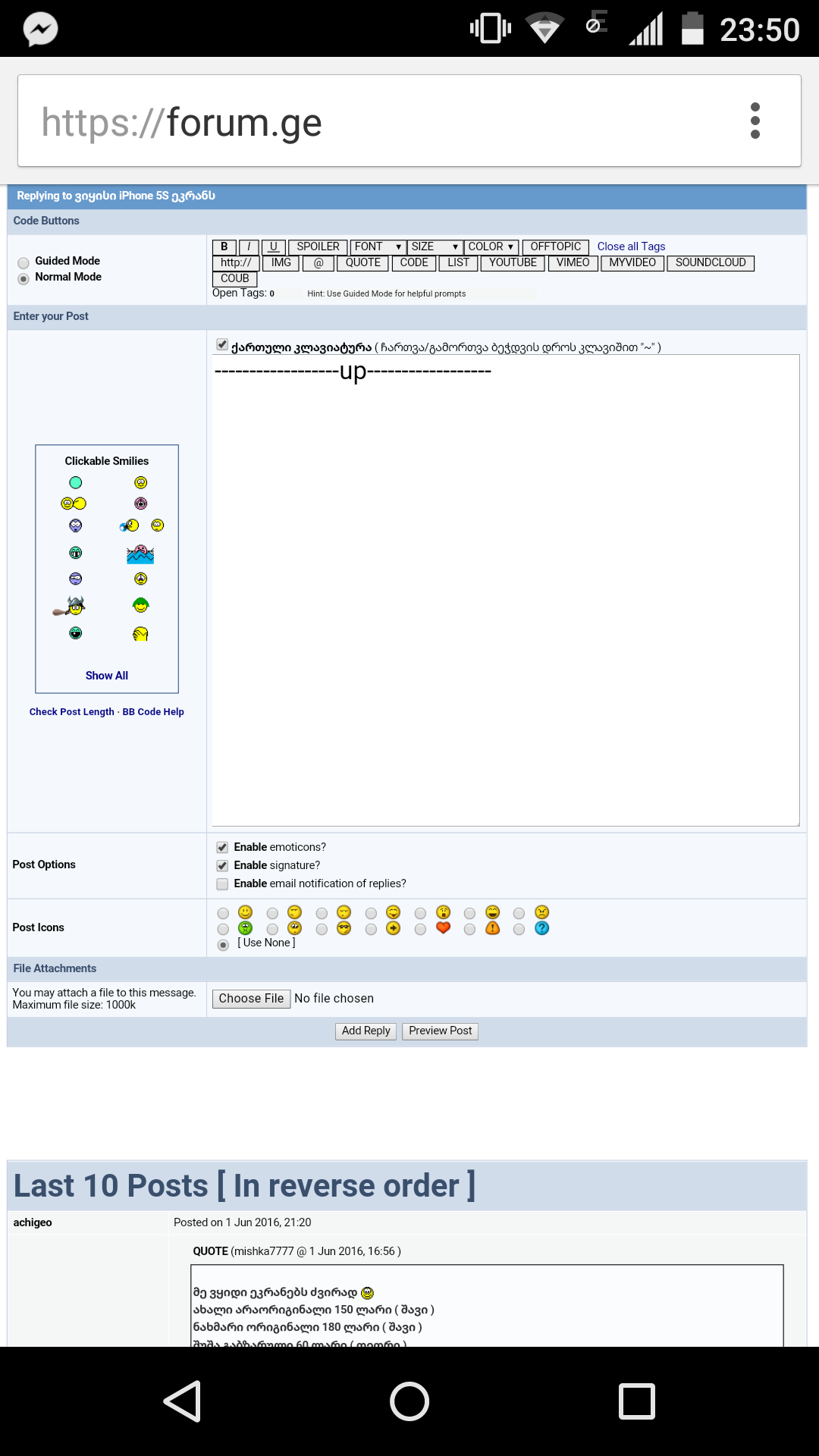This screenshot has height=1456, width=819.
Task: Insert the purple smiley with glasses
Action: coord(76,579)
